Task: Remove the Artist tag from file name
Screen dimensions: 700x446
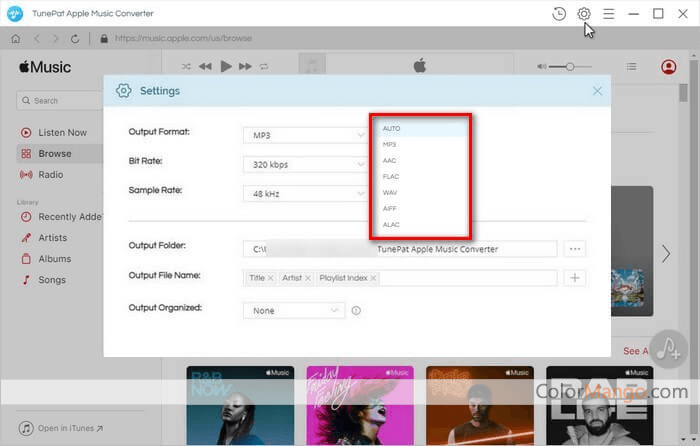Action: pos(308,278)
